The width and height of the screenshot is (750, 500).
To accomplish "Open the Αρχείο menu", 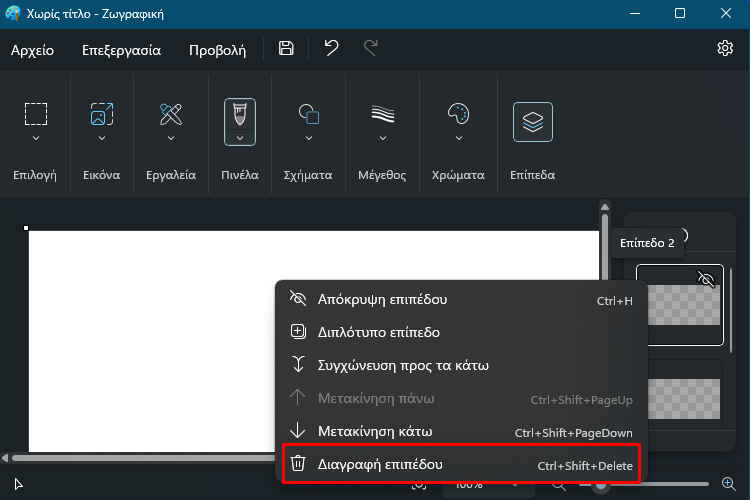I will pos(33,50).
